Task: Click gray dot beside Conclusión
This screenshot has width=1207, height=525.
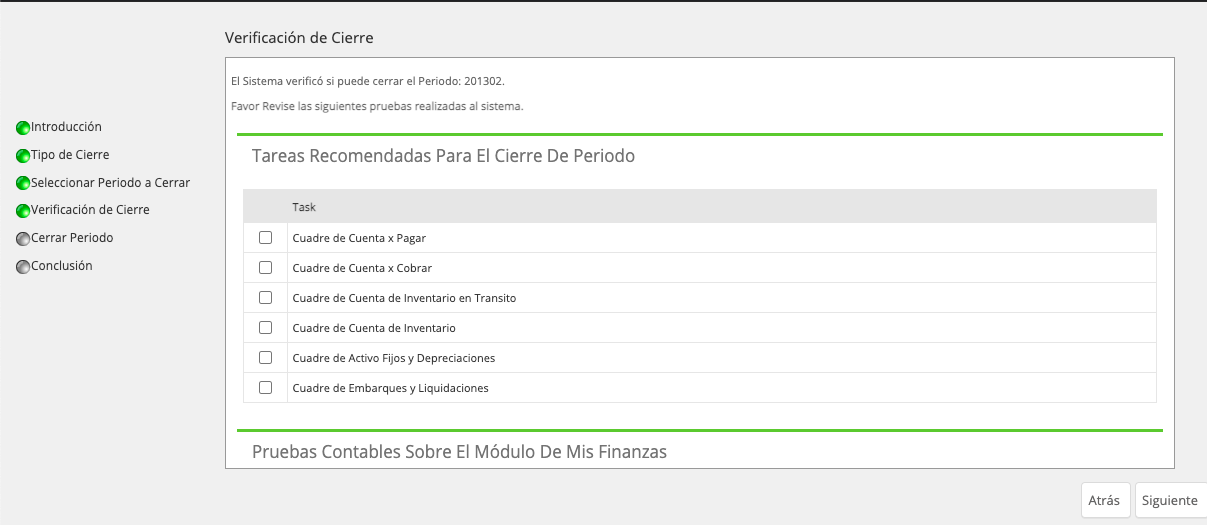Action: (x=23, y=267)
